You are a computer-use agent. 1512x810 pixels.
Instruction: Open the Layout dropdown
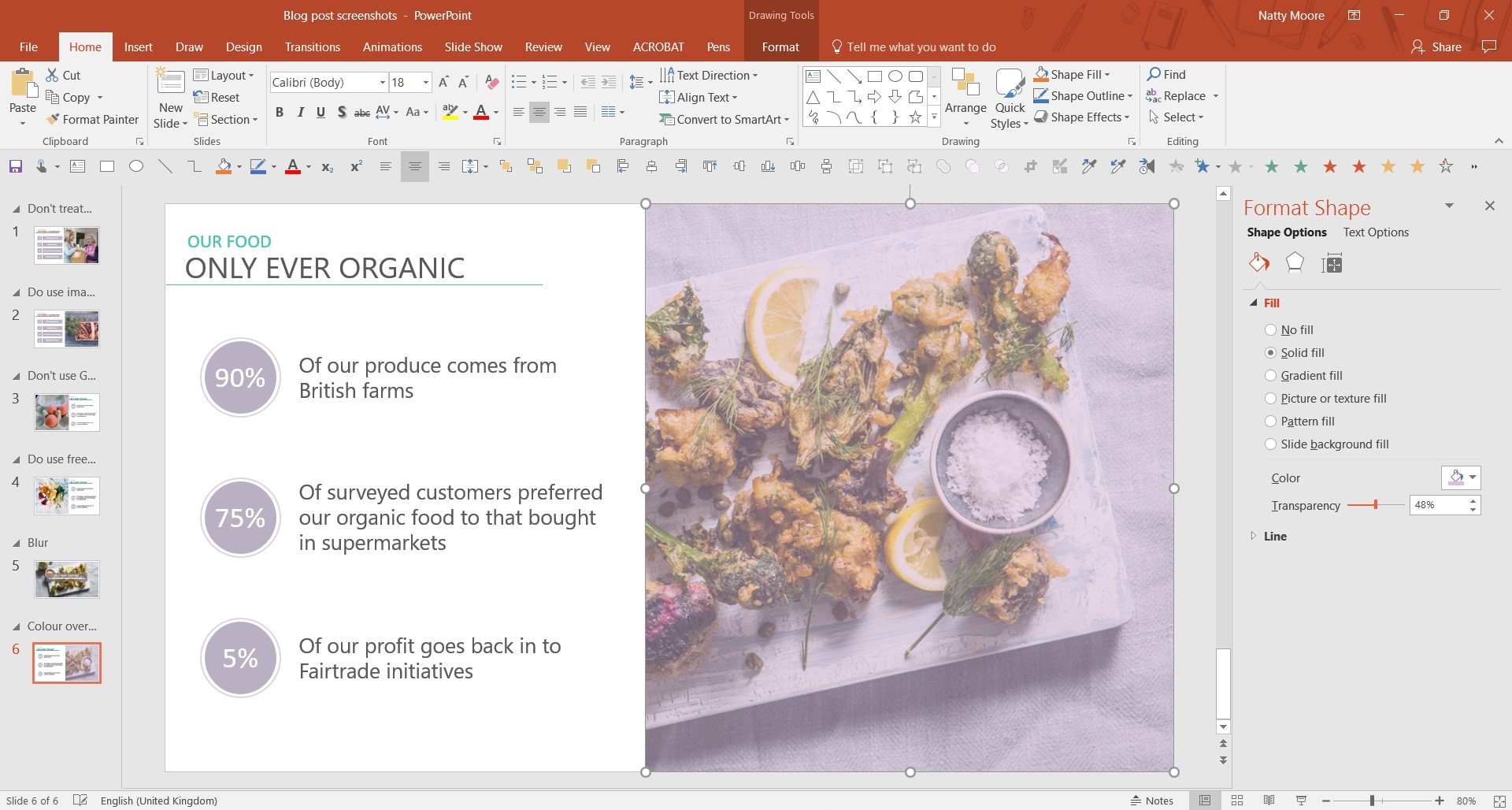point(224,75)
